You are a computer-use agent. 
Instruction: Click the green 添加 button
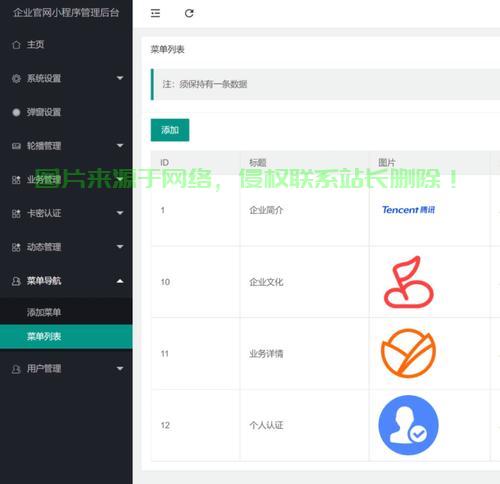pos(170,130)
